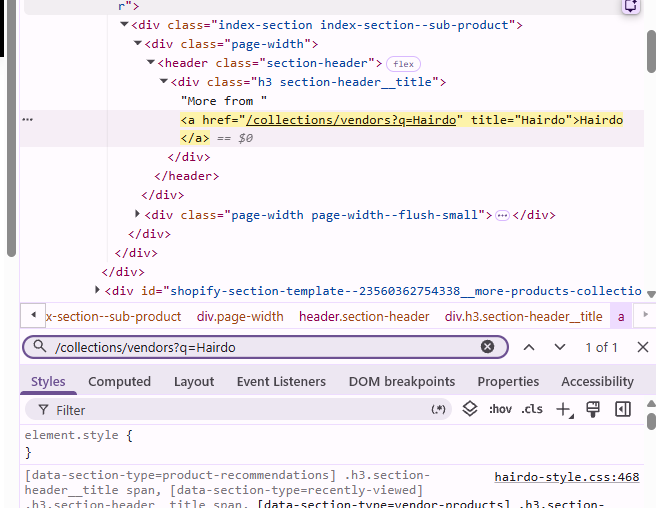This screenshot has height=508, width=656.
Task: Toggle CSS layers view icon
Action: pos(470,409)
